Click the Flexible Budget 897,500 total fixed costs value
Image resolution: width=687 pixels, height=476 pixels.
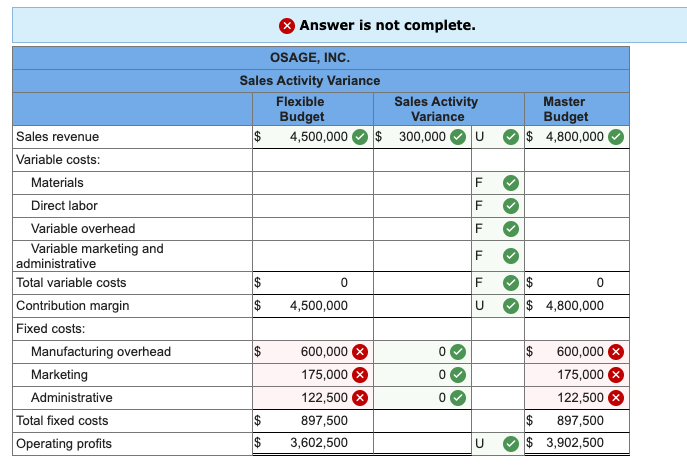pyautogui.click(x=324, y=421)
